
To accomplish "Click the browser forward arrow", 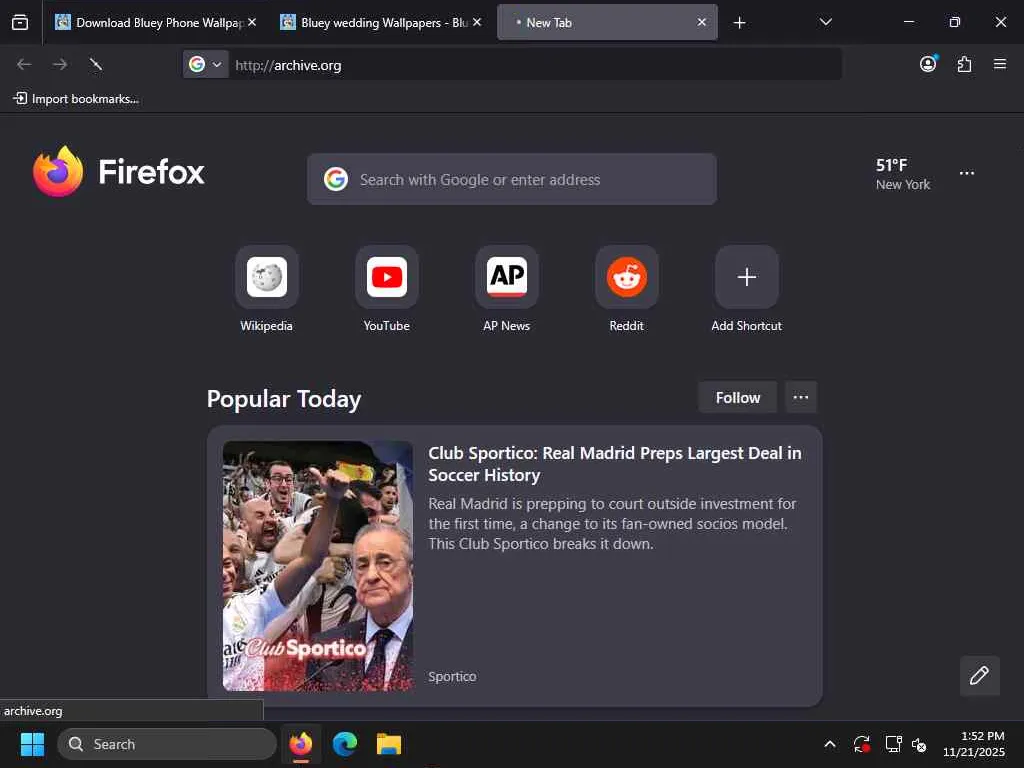I will [60, 64].
